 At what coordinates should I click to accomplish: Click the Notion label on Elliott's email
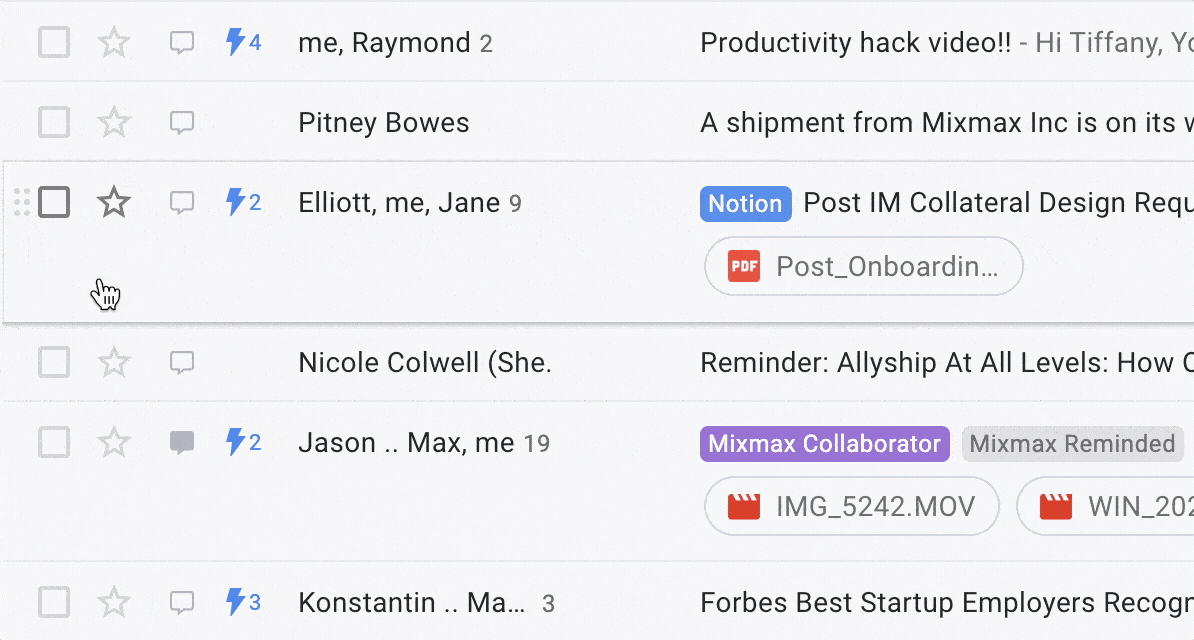tap(745, 203)
